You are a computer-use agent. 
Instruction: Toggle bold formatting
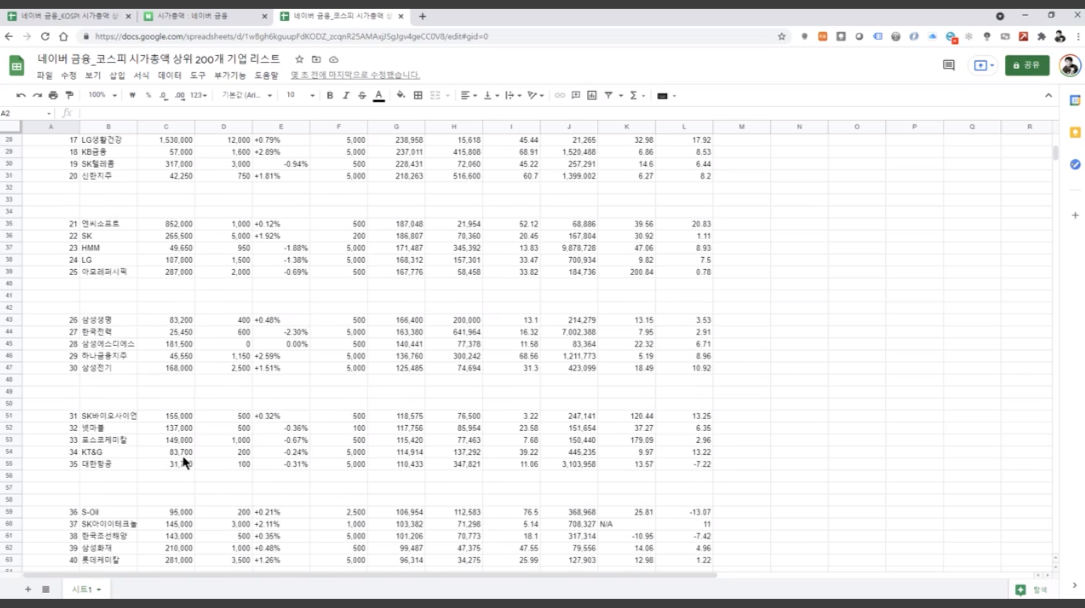(329, 95)
